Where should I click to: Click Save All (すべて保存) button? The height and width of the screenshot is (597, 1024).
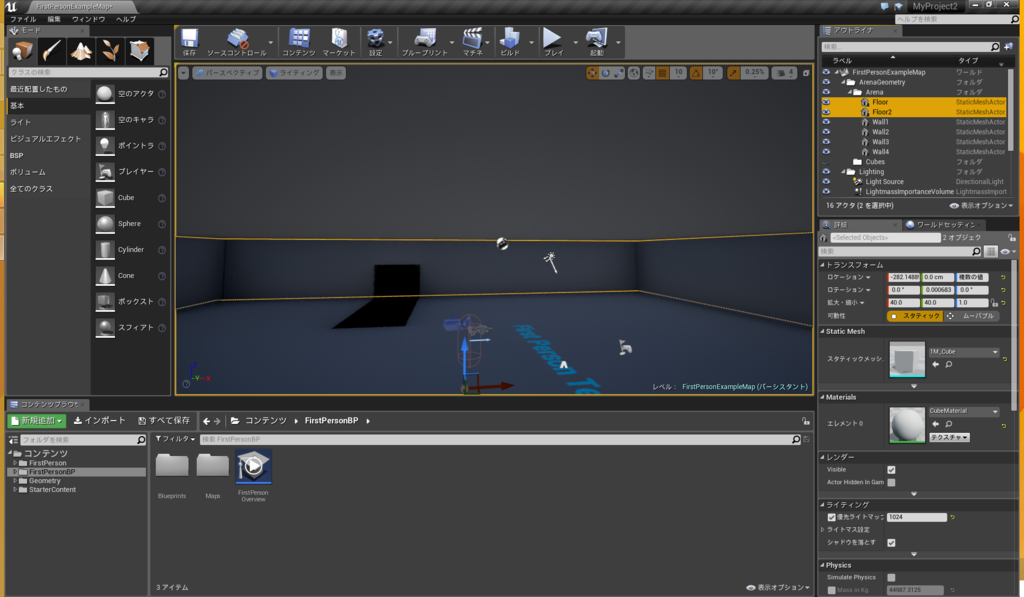click(164, 421)
